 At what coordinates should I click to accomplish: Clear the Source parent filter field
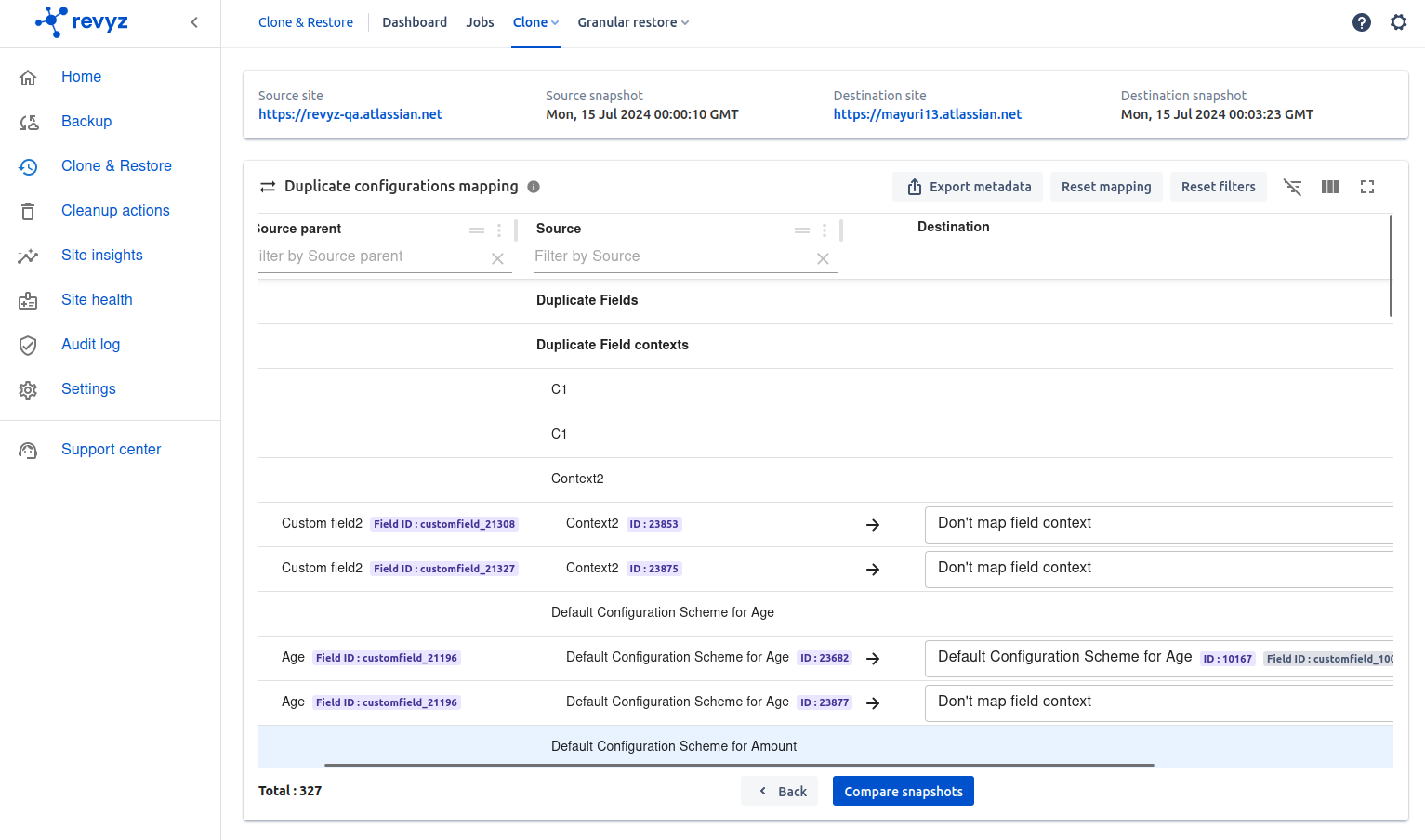coord(497,259)
